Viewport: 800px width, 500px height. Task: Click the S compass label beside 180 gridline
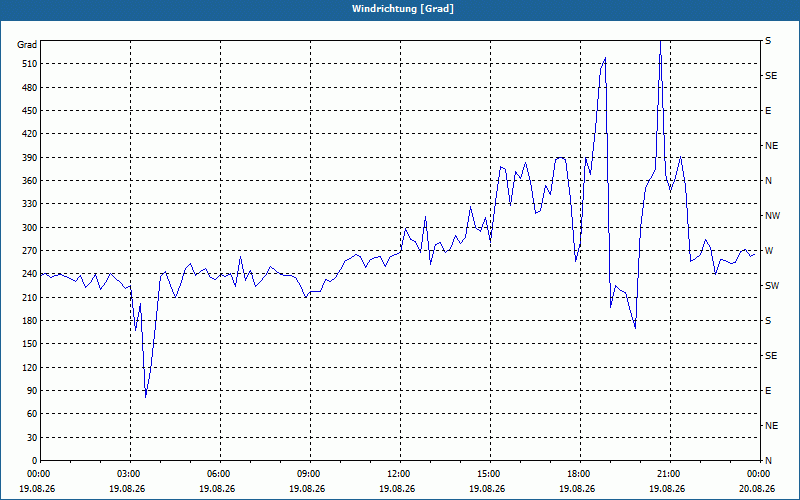click(x=768, y=321)
